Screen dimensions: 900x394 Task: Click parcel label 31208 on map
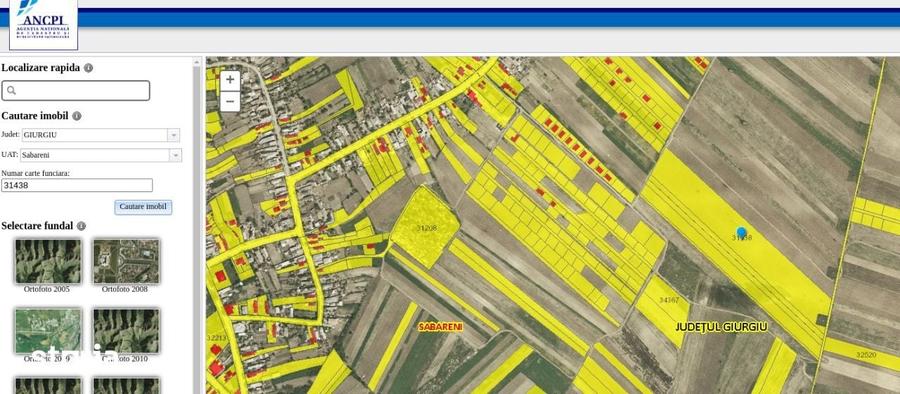coord(426,228)
